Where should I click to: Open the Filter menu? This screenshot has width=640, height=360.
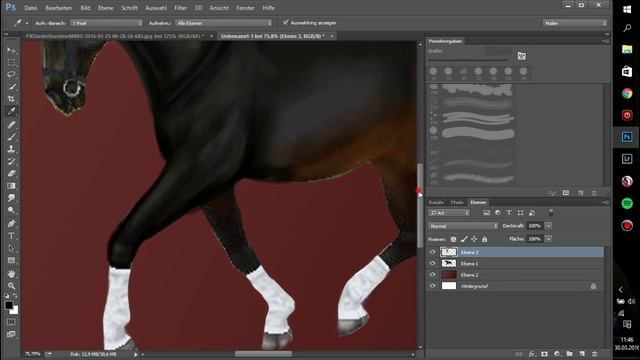point(180,8)
